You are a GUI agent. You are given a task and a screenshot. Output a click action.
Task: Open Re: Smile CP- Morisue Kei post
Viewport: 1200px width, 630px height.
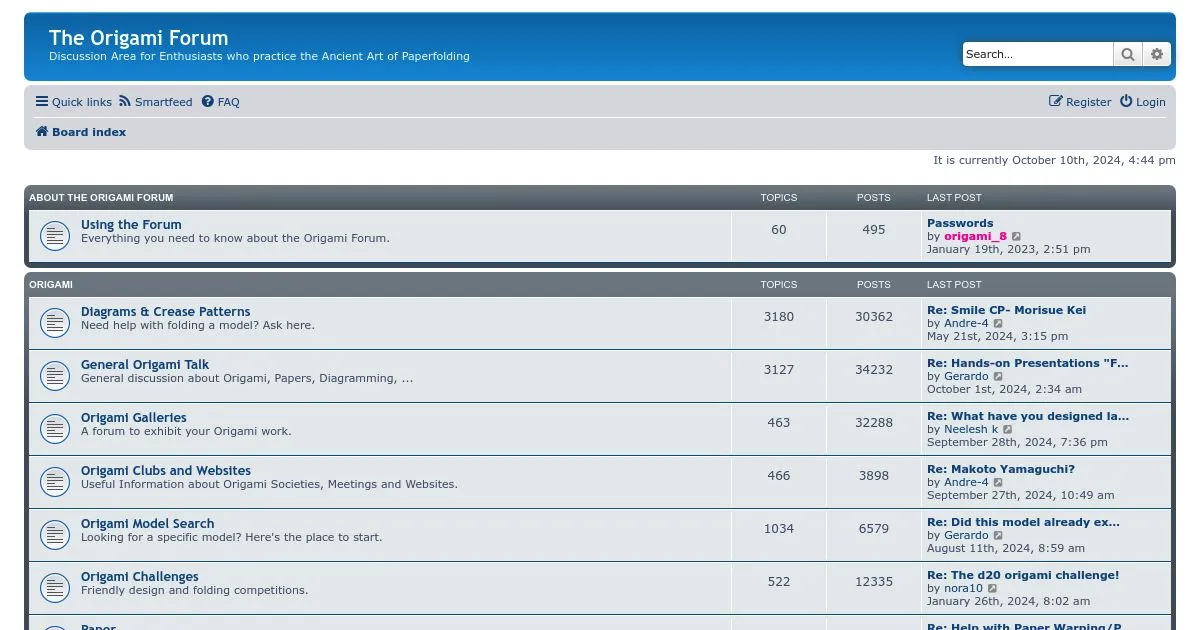pyautogui.click(x=1006, y=310)
